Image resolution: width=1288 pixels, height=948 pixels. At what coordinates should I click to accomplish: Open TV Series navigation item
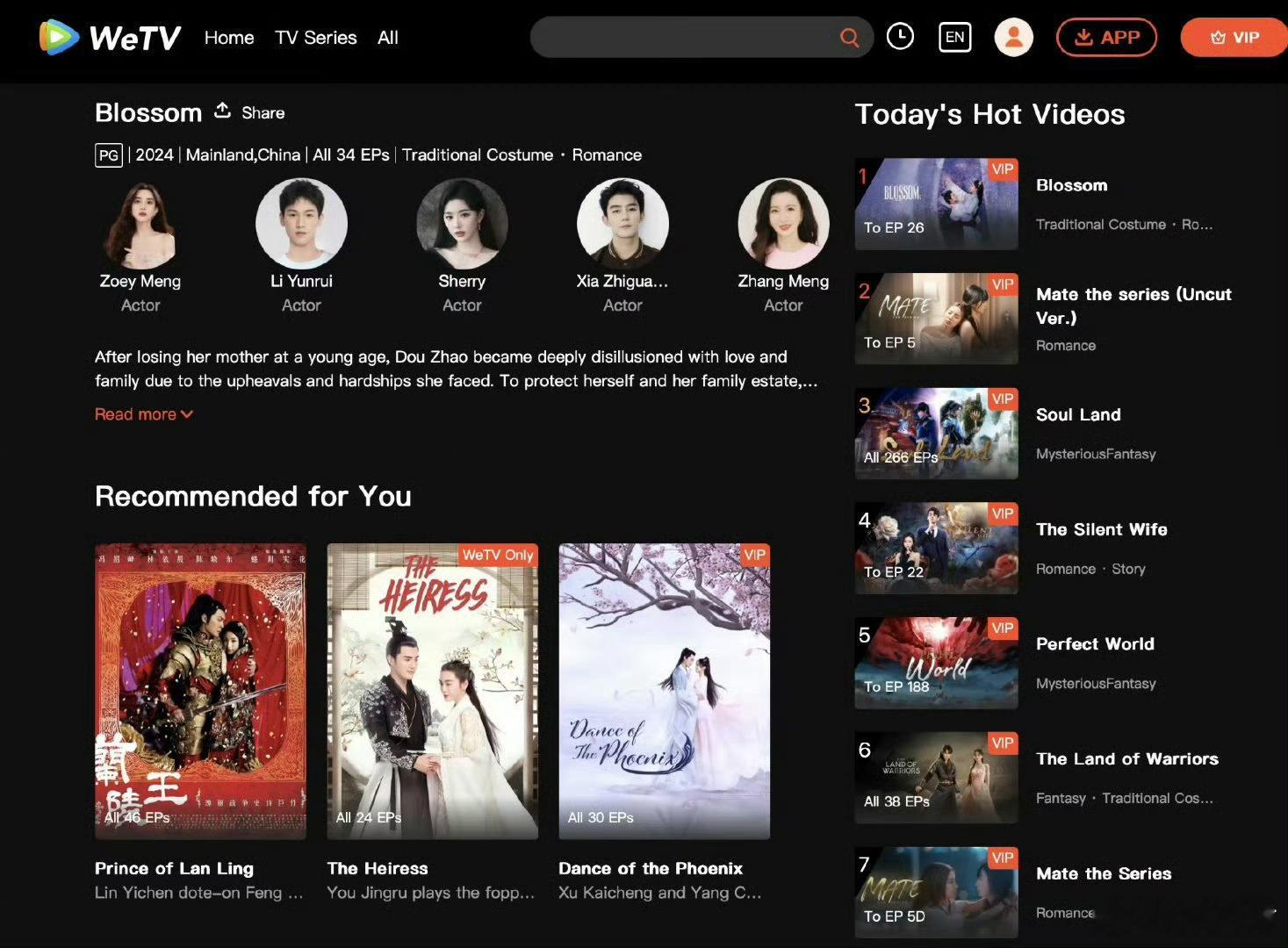316,38
